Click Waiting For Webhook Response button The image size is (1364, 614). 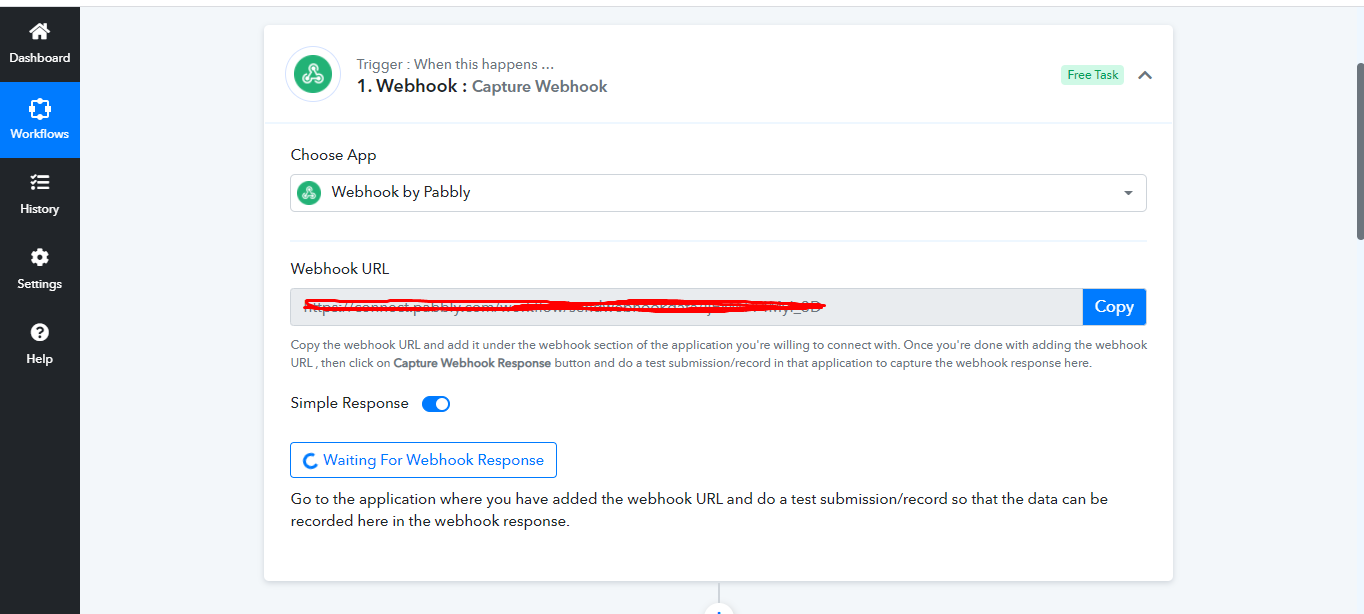point(423,460)
